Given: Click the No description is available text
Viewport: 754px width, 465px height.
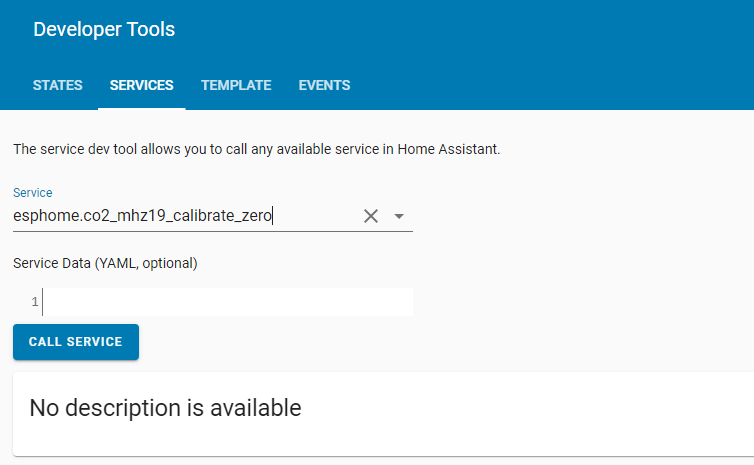Looking at the screenshot, I should pos(165,408).
